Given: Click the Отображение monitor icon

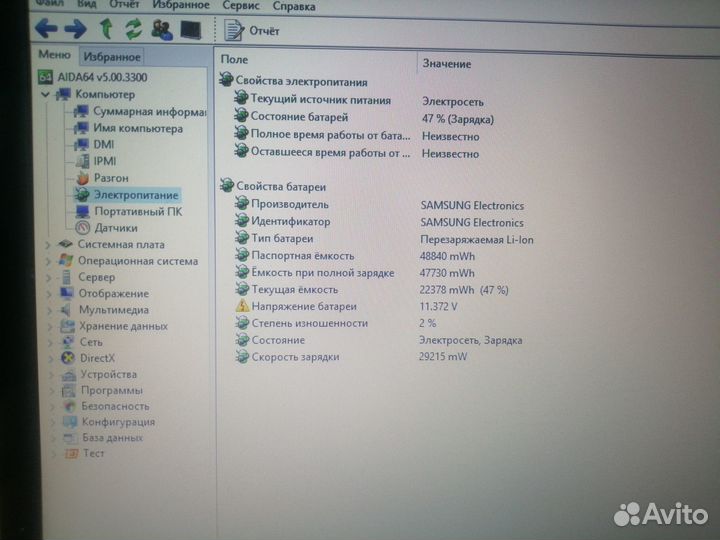Looking at the screenshot, I should 67,293.
